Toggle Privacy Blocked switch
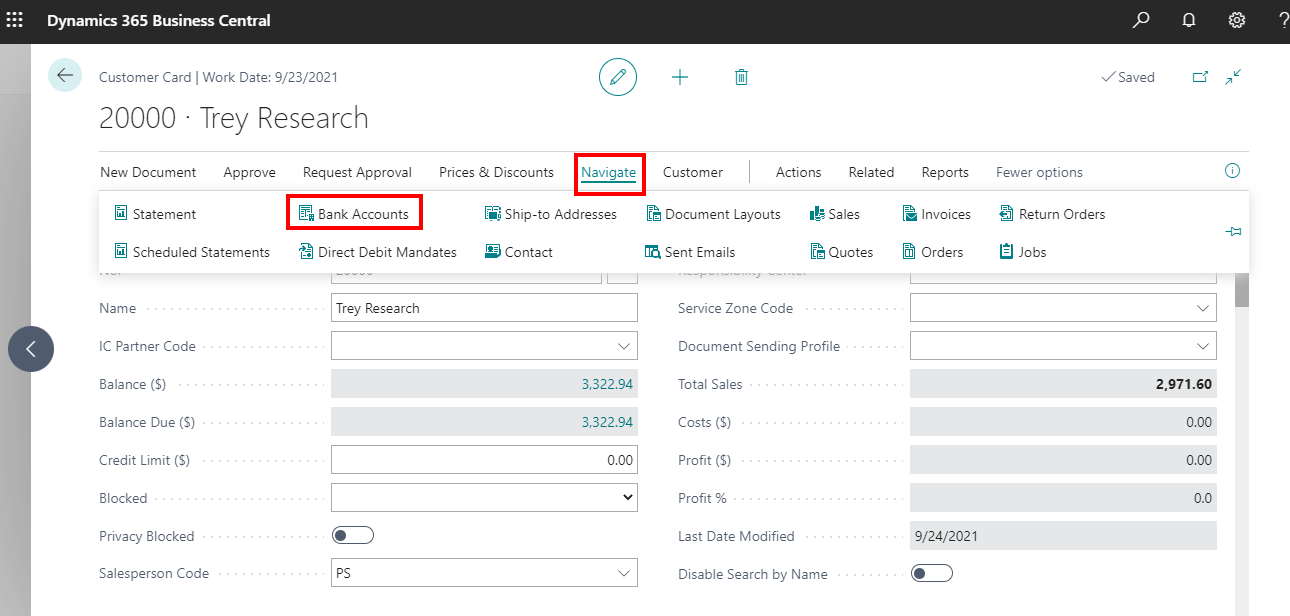This screenshot has height=616, width=1290. tap(353, 536)
